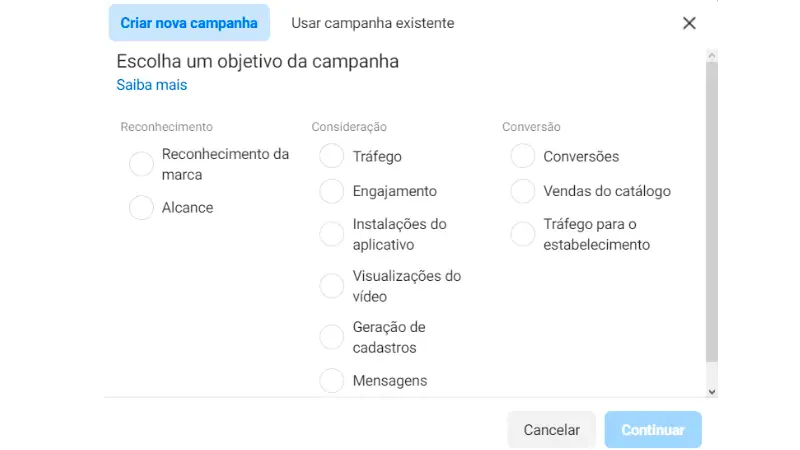Switch to Criar nova campanha tab
The width and height of the screenshot is (800, 450).
click(189, 23)
